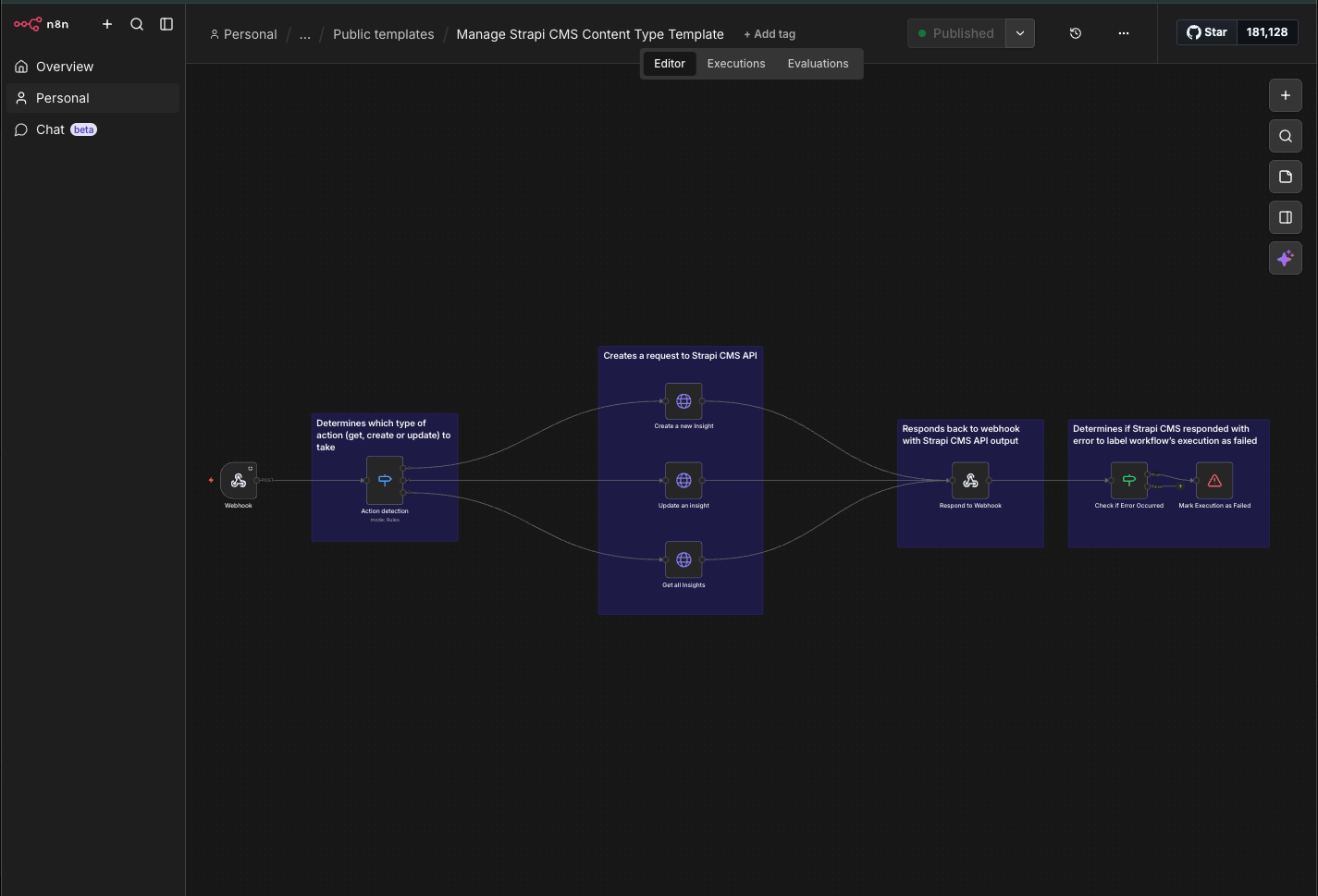
Task: Open AI assistant sparkle button
Action: [1286, 258]
